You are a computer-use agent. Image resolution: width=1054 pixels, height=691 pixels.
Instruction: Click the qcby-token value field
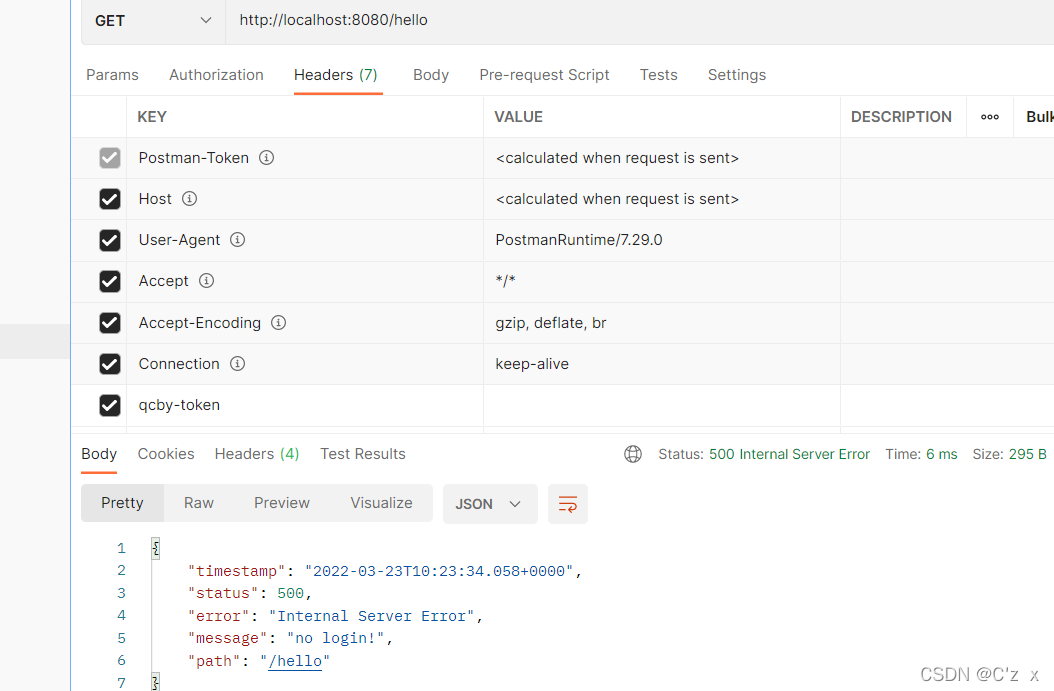coord(661,405)
